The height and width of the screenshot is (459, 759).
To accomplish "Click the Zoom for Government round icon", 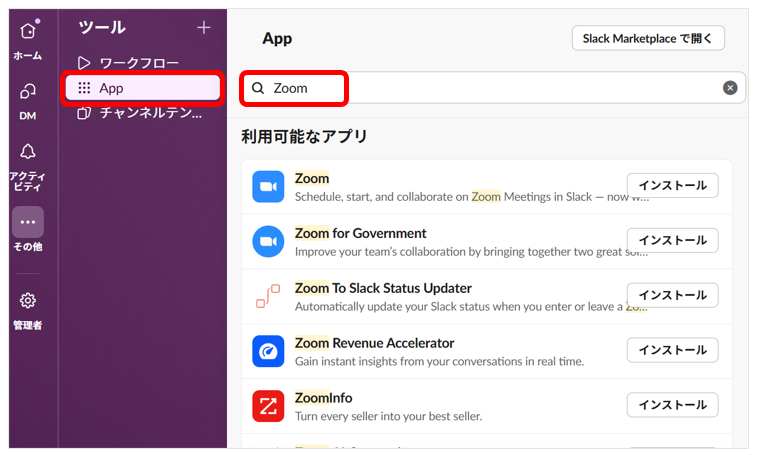I will click(x=268, y=241).
